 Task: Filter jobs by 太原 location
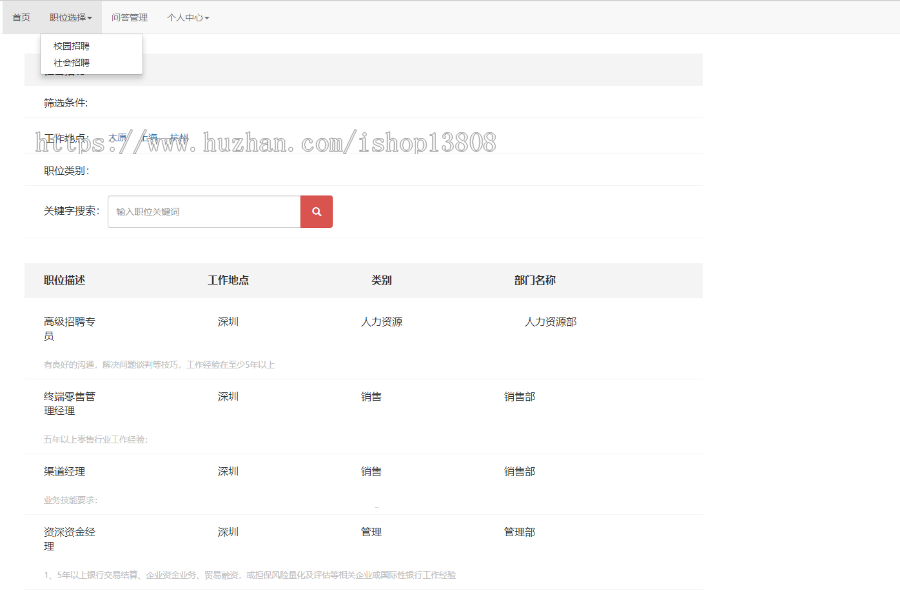tap(118, 132)
